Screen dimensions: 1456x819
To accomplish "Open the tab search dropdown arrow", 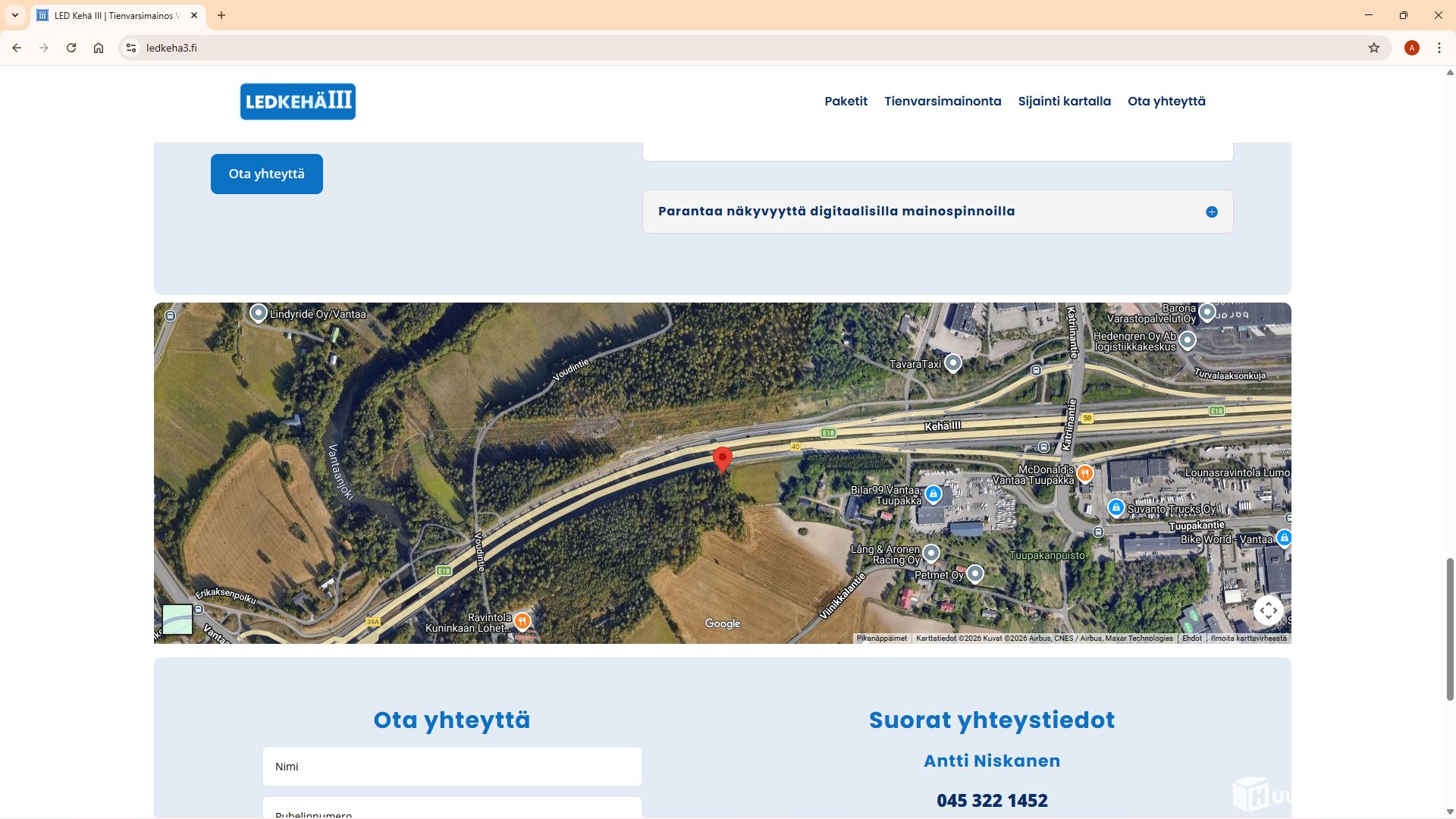I will 14,15.
